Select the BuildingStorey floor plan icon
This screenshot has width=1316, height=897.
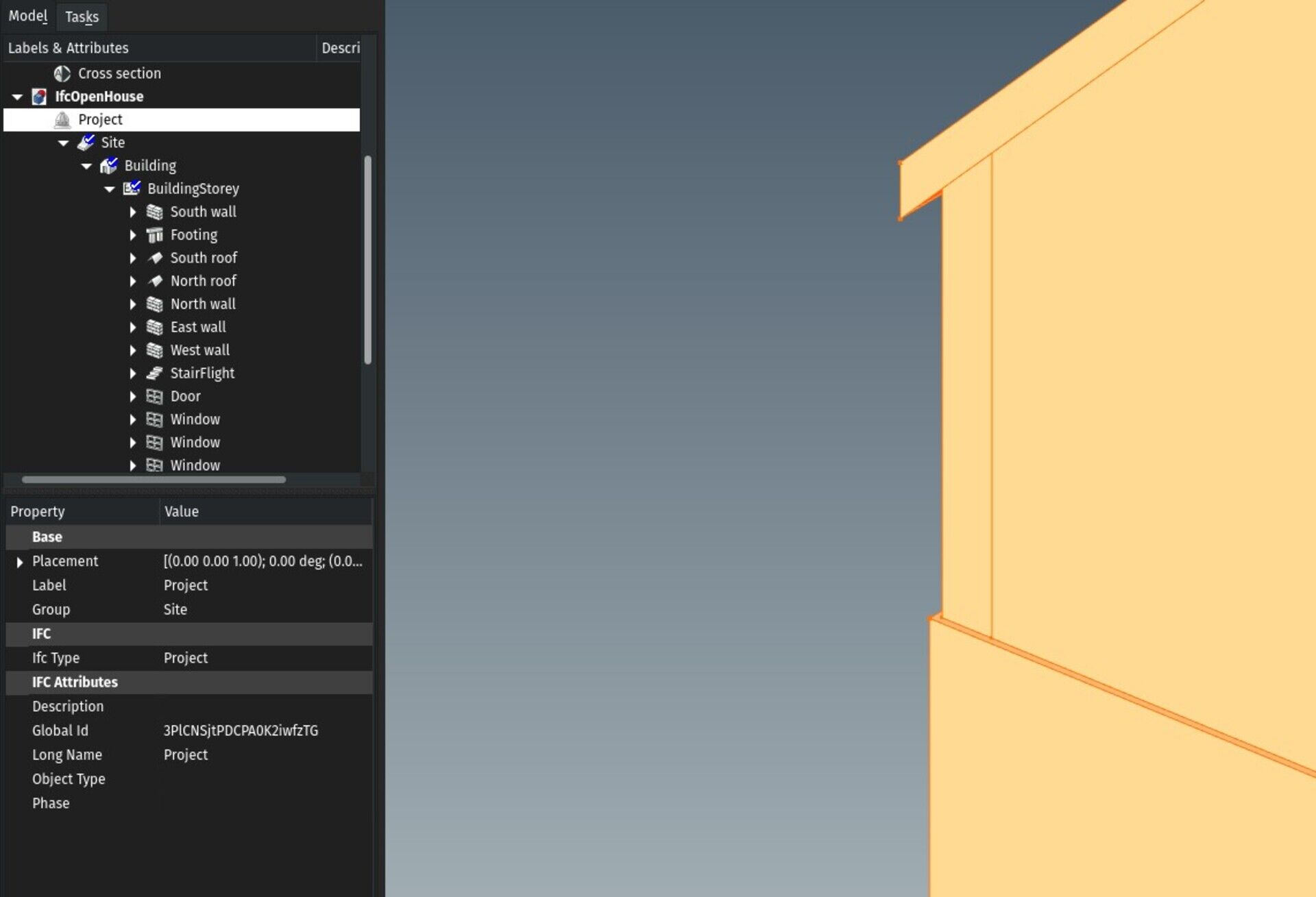[x=131, y=189]
